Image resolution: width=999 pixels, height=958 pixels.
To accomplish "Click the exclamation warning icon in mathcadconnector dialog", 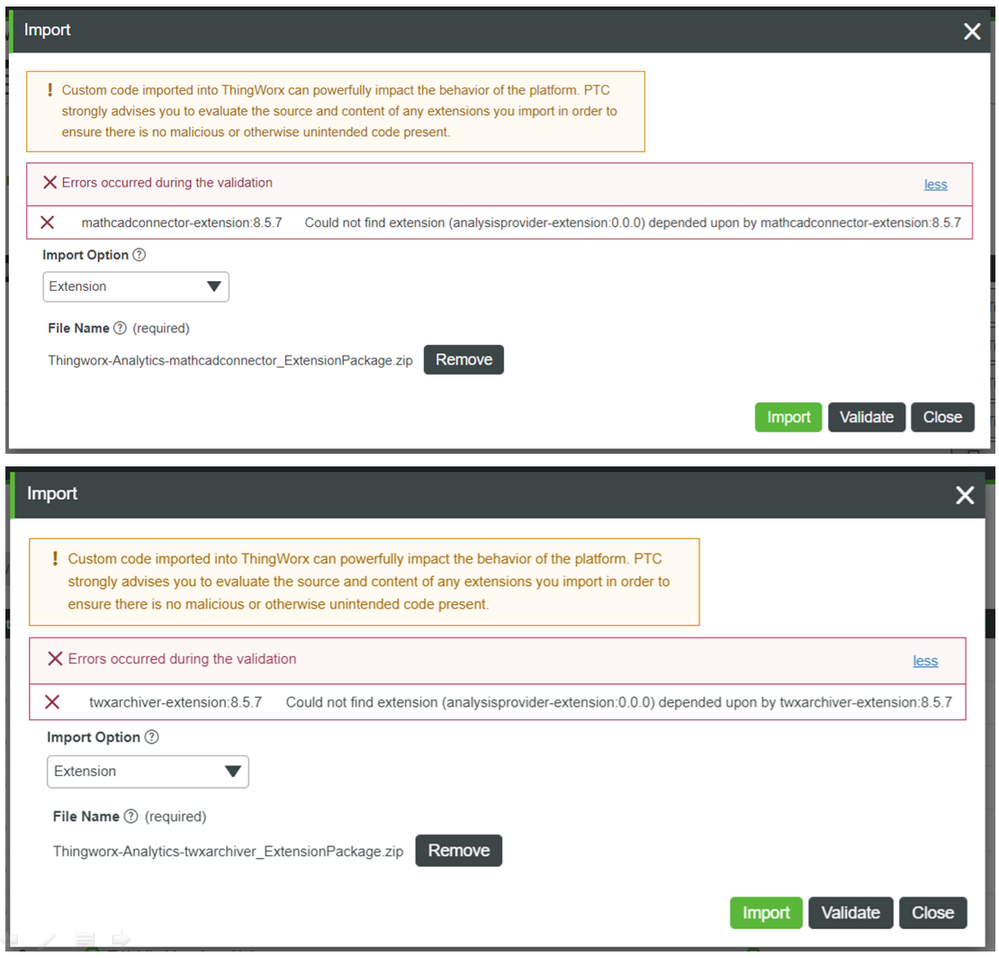I will 50,90.
